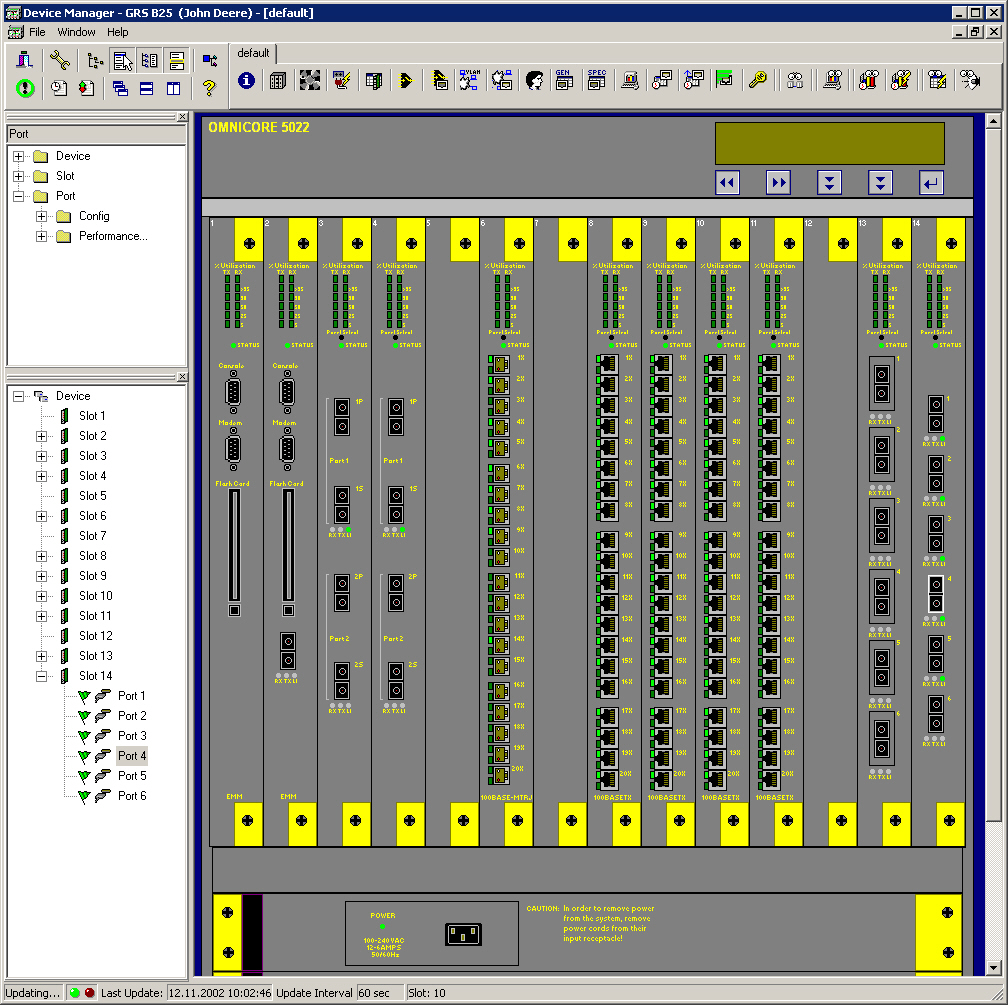The width and height of the screenshot is (1008, 1005).
Task: Open the SPEC toolbar icon
Action: point(597,81)
